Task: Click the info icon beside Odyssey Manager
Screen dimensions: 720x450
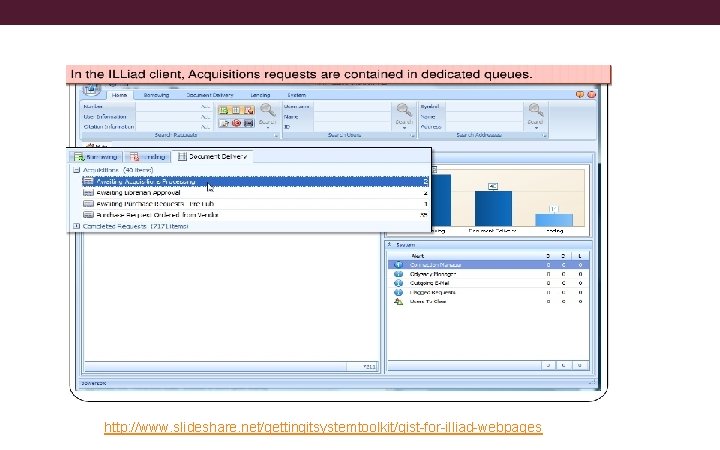Action: pyautogui.click(x=398, y=274)
